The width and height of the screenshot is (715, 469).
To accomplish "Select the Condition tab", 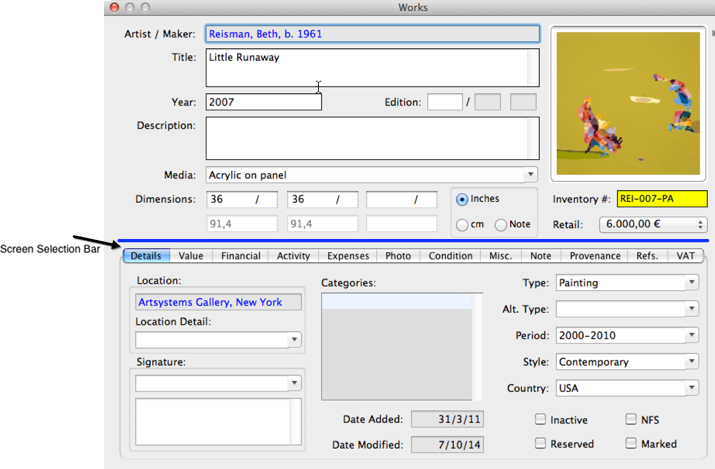I will click(x=450, y=256).
